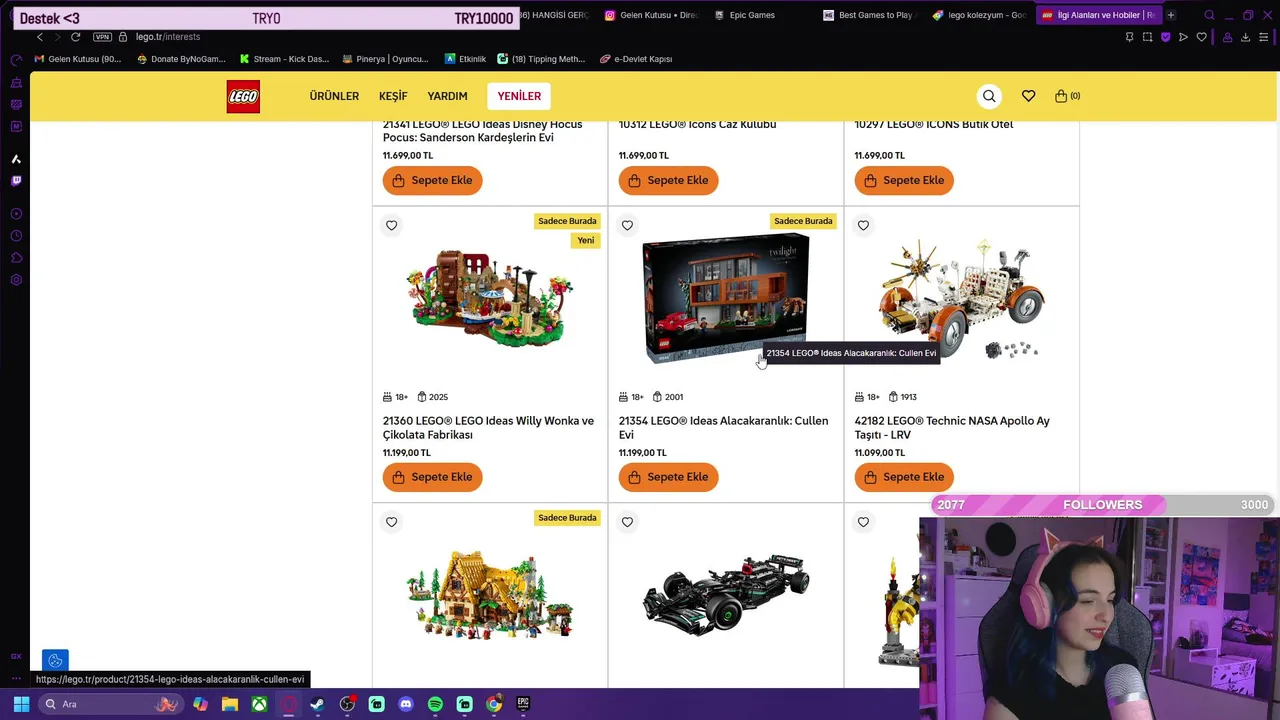Open File Explorer from taskbar

(229, 704)
